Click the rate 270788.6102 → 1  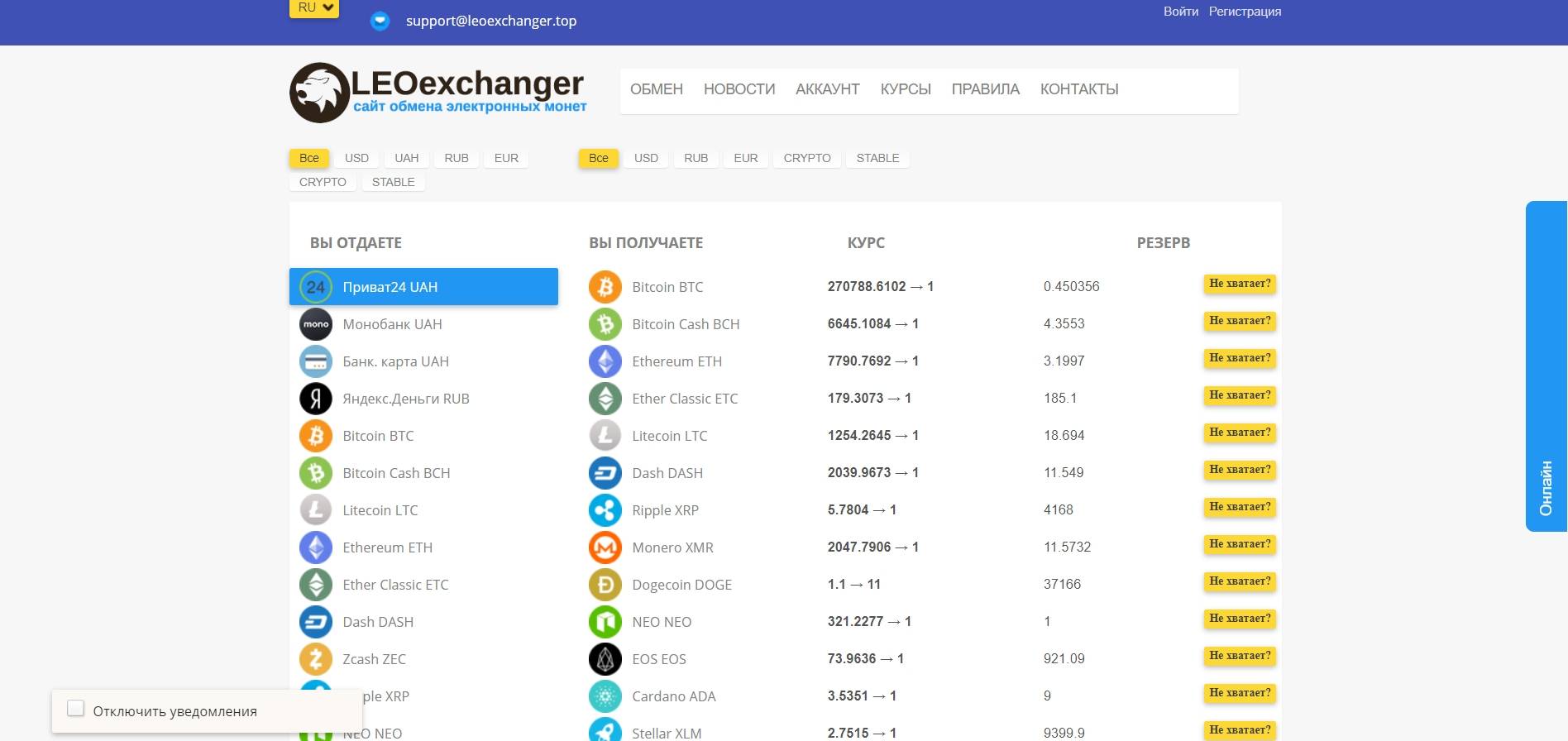[x=881, y=286]
